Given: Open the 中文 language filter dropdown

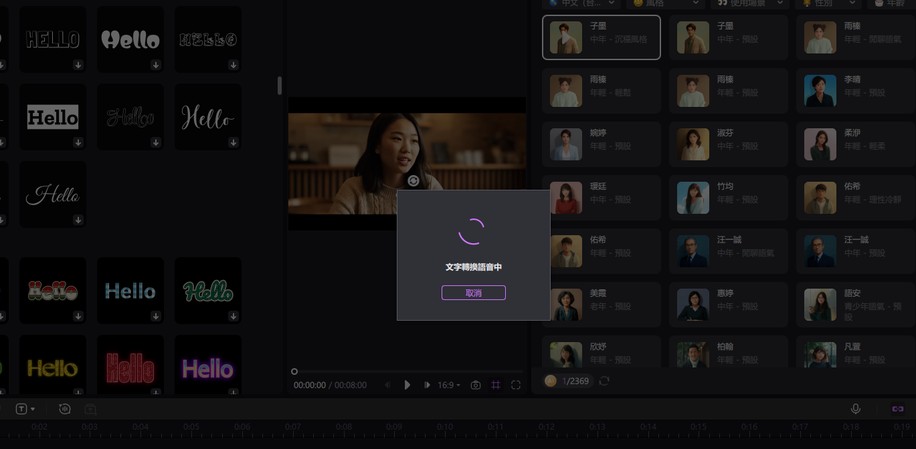Looking at the screenshot, I should click(x=582, y=4).
